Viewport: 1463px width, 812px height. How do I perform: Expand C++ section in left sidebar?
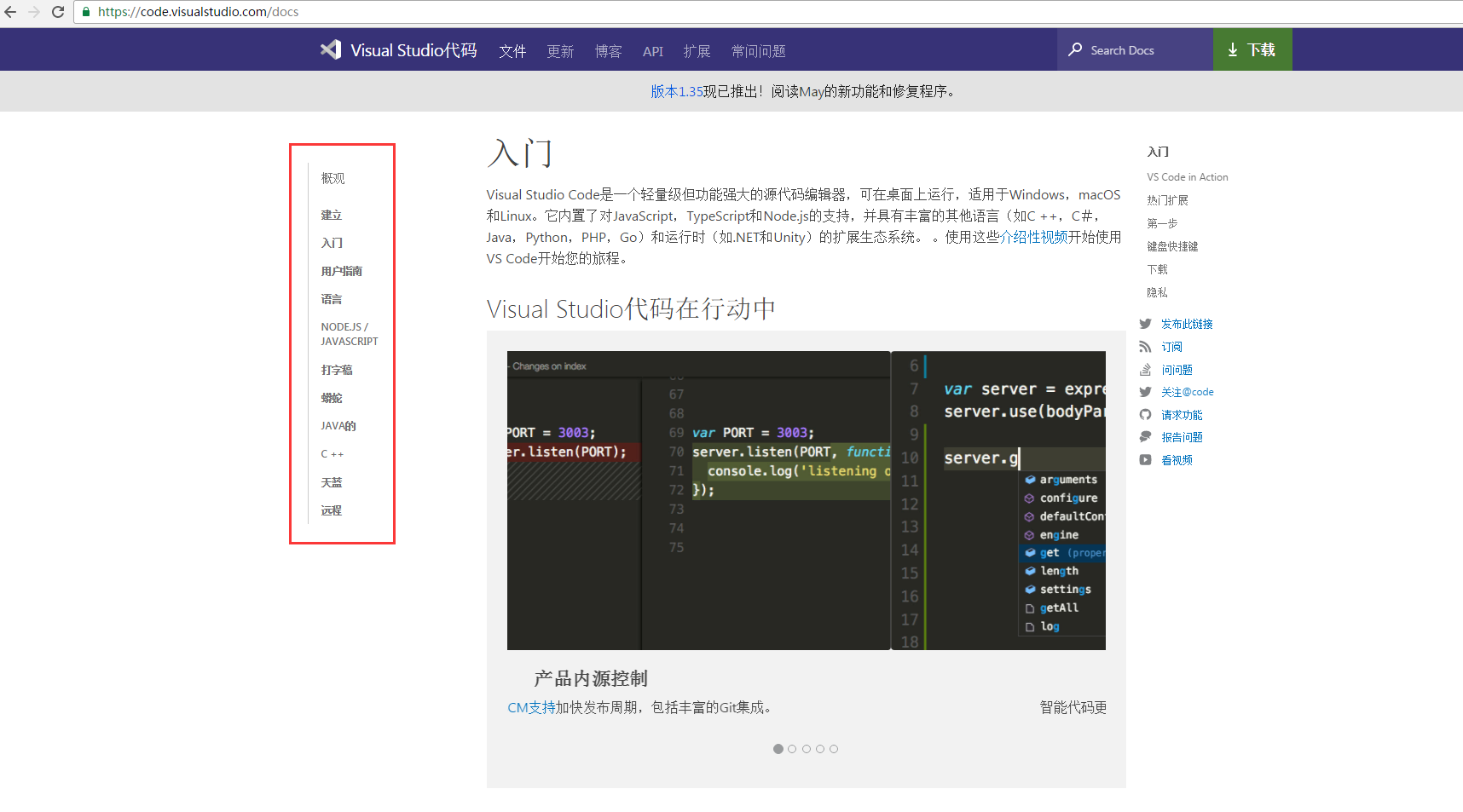(332, 454)
